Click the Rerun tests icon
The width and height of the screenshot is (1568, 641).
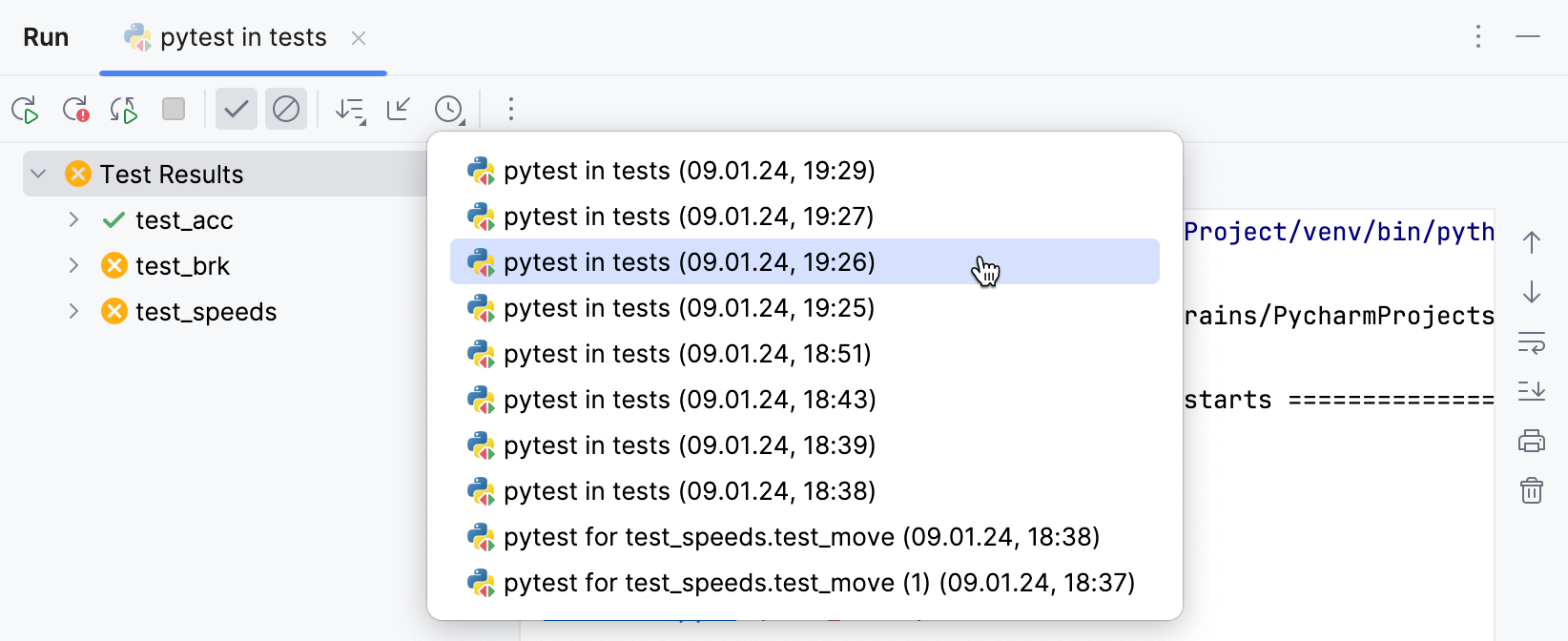click(26, 110)
